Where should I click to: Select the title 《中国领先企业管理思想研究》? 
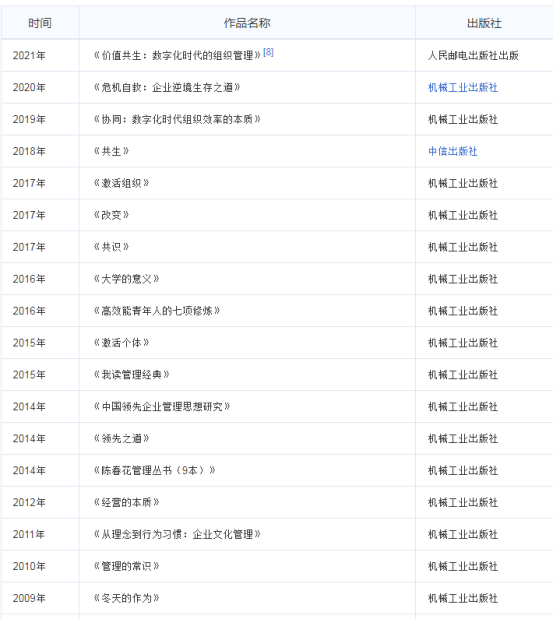[162, 406]
